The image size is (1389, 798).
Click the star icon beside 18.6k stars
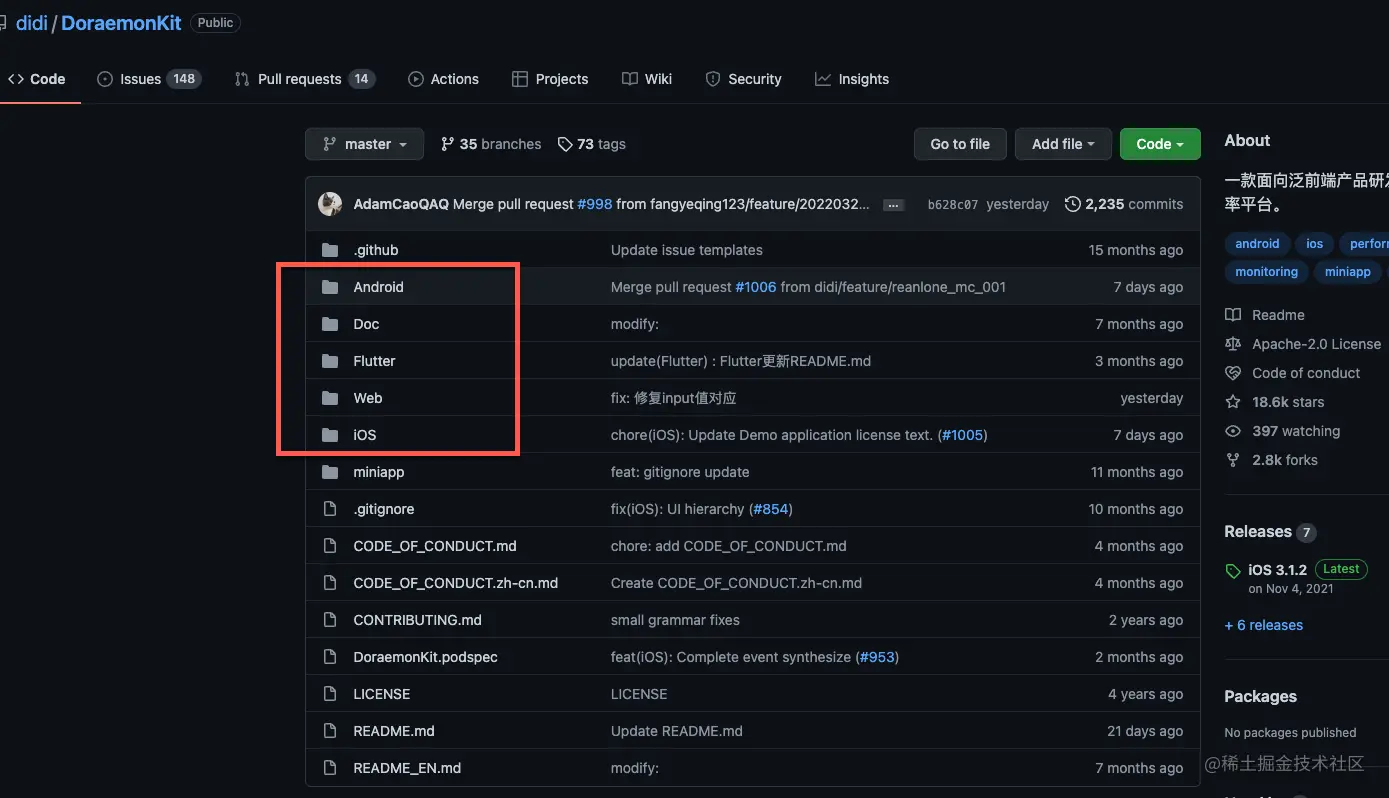pos(1233,402)
